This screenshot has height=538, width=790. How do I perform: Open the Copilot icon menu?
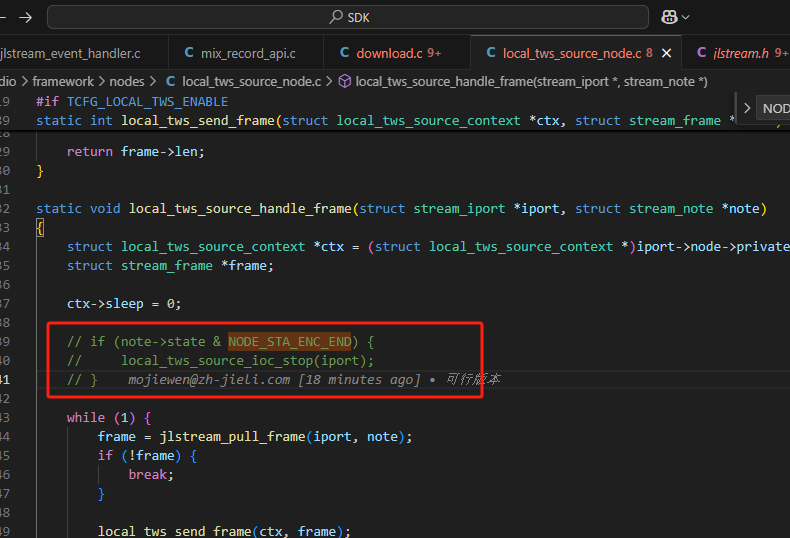669,18
